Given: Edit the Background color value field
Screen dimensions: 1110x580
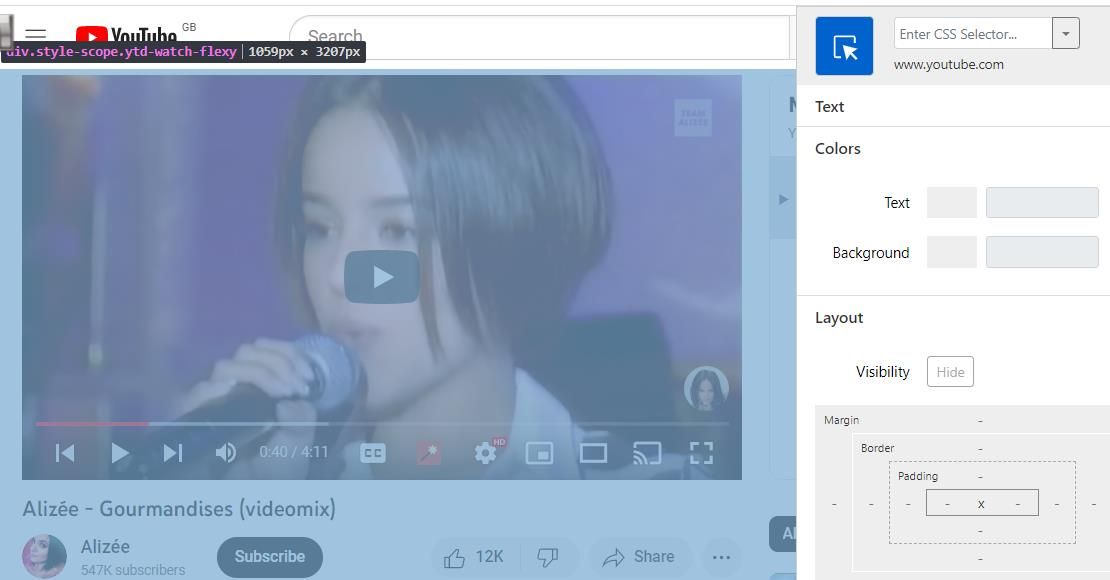Looking at the screenshot, I should pyautogui.click(x=1042, y=252).
